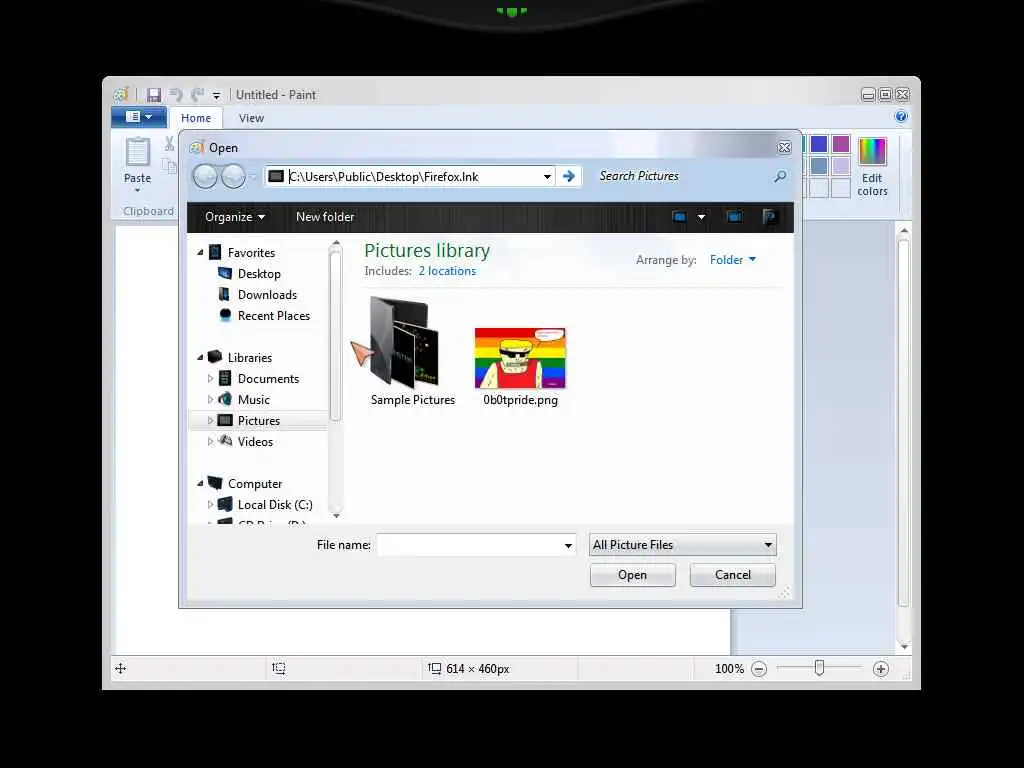The image size is (1024, 768).
Task: Pick the steel blue swatch below the blue swatch
Action: click(819, 166)
